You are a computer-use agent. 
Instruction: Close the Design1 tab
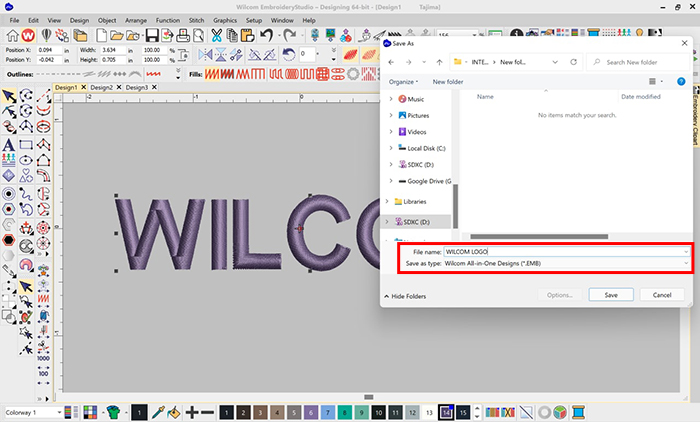pos(83,87)
